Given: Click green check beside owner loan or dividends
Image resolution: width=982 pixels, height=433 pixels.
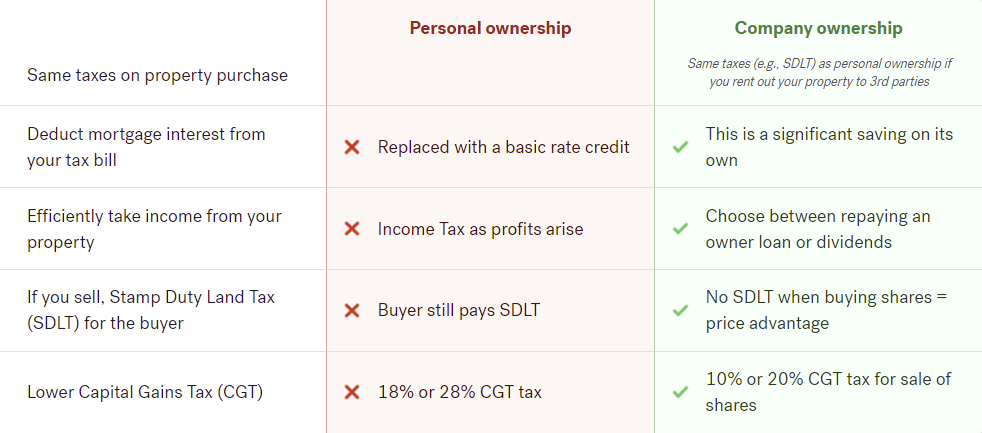Looking at the screenshot, I should (x=680, y=229).
